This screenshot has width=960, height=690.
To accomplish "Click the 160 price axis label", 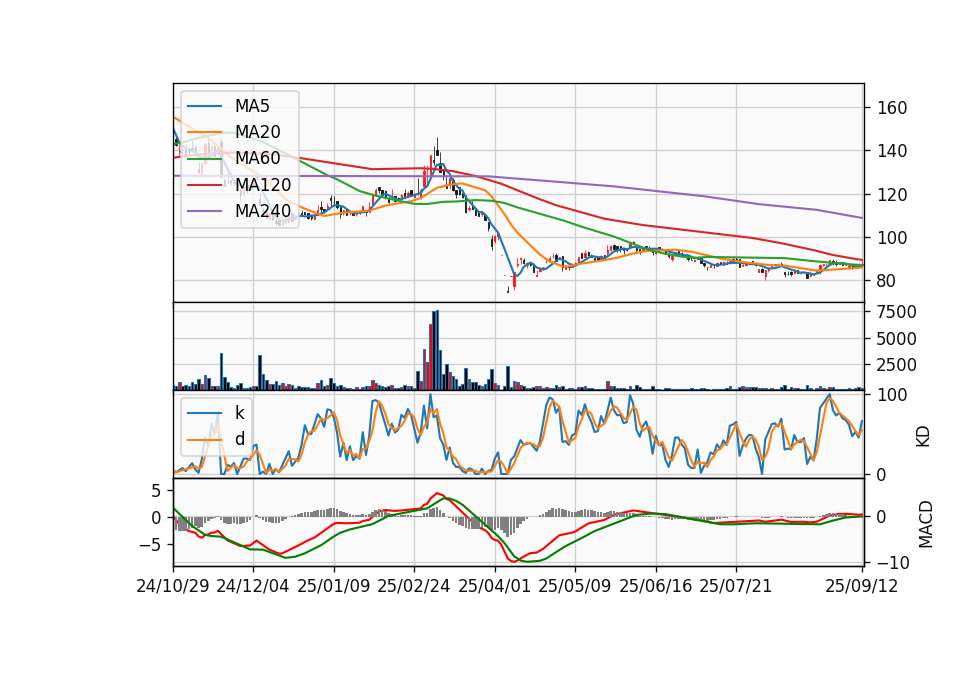I will 892,108.
